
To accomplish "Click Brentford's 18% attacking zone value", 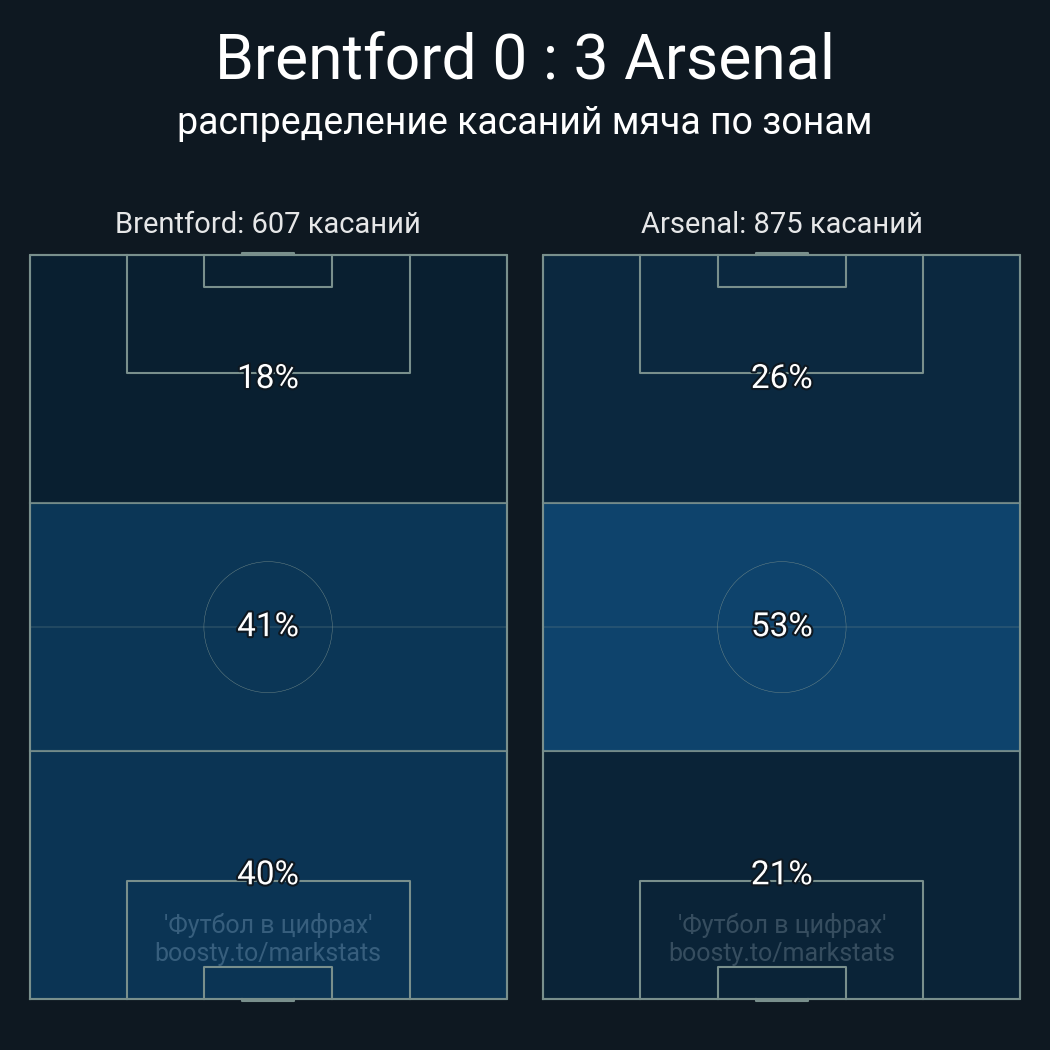I will [x=268, y=377].
